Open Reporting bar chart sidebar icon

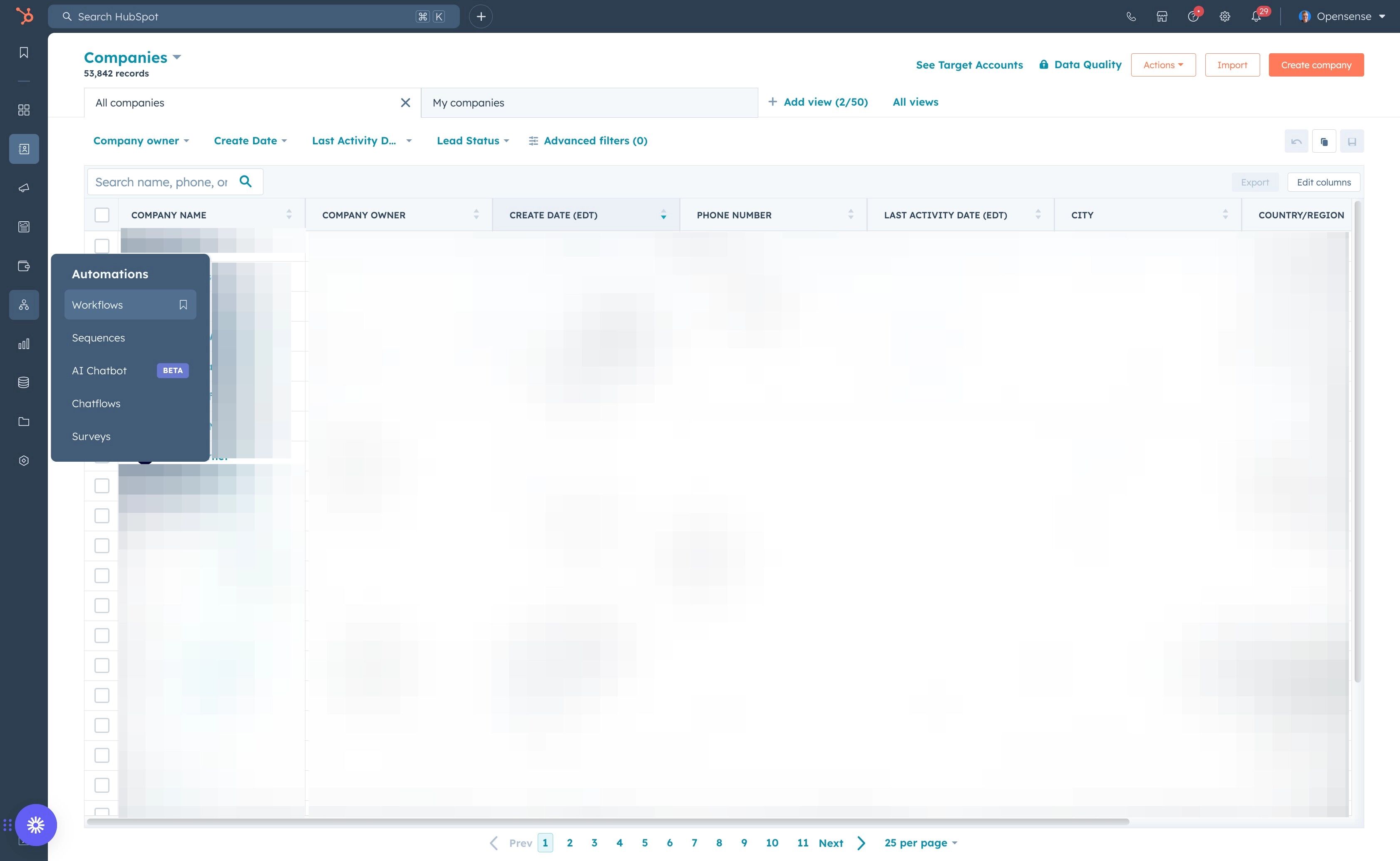[x=24, y=344]
